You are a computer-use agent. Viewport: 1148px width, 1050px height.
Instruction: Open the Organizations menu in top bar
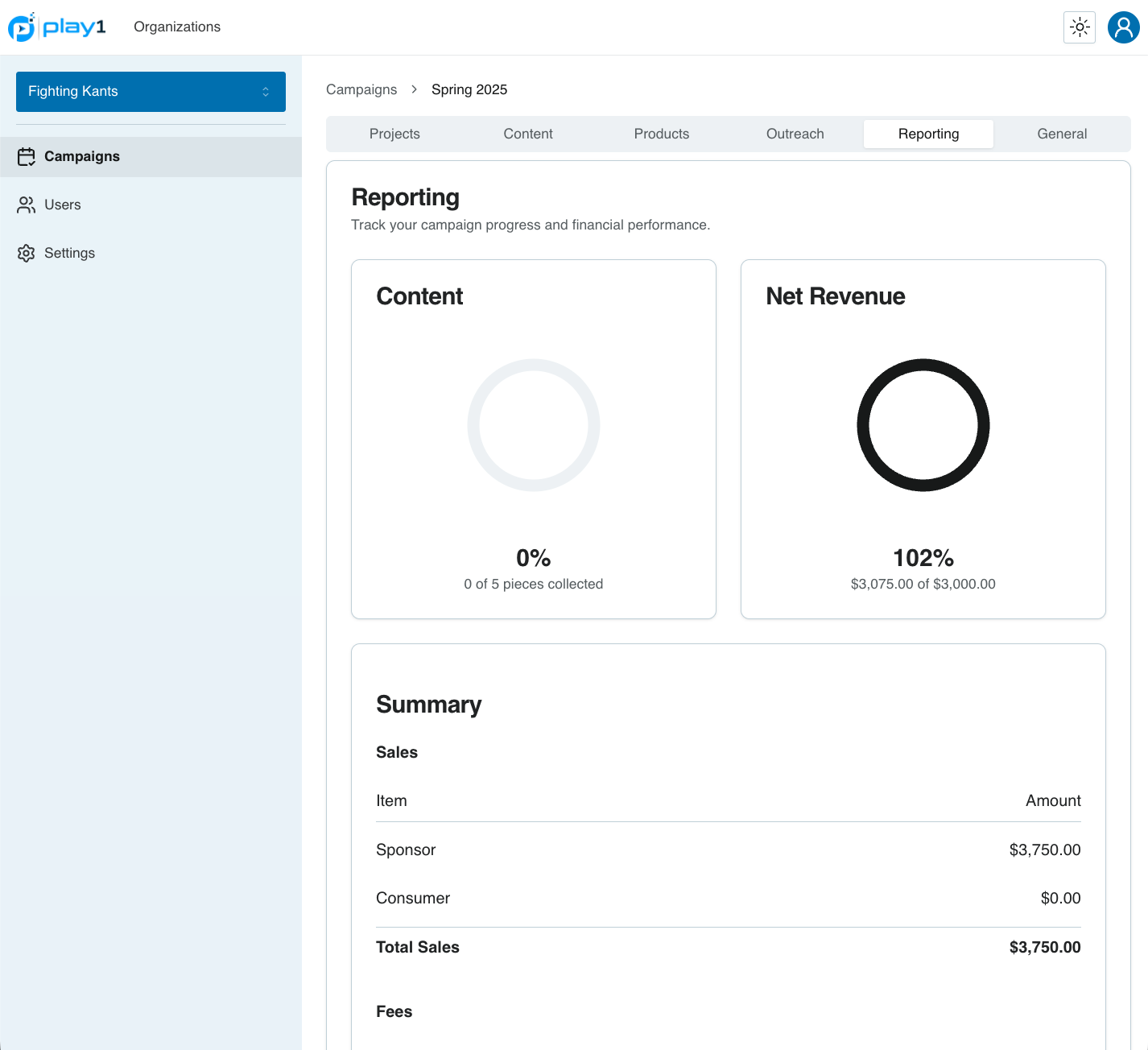pos(177,27)
